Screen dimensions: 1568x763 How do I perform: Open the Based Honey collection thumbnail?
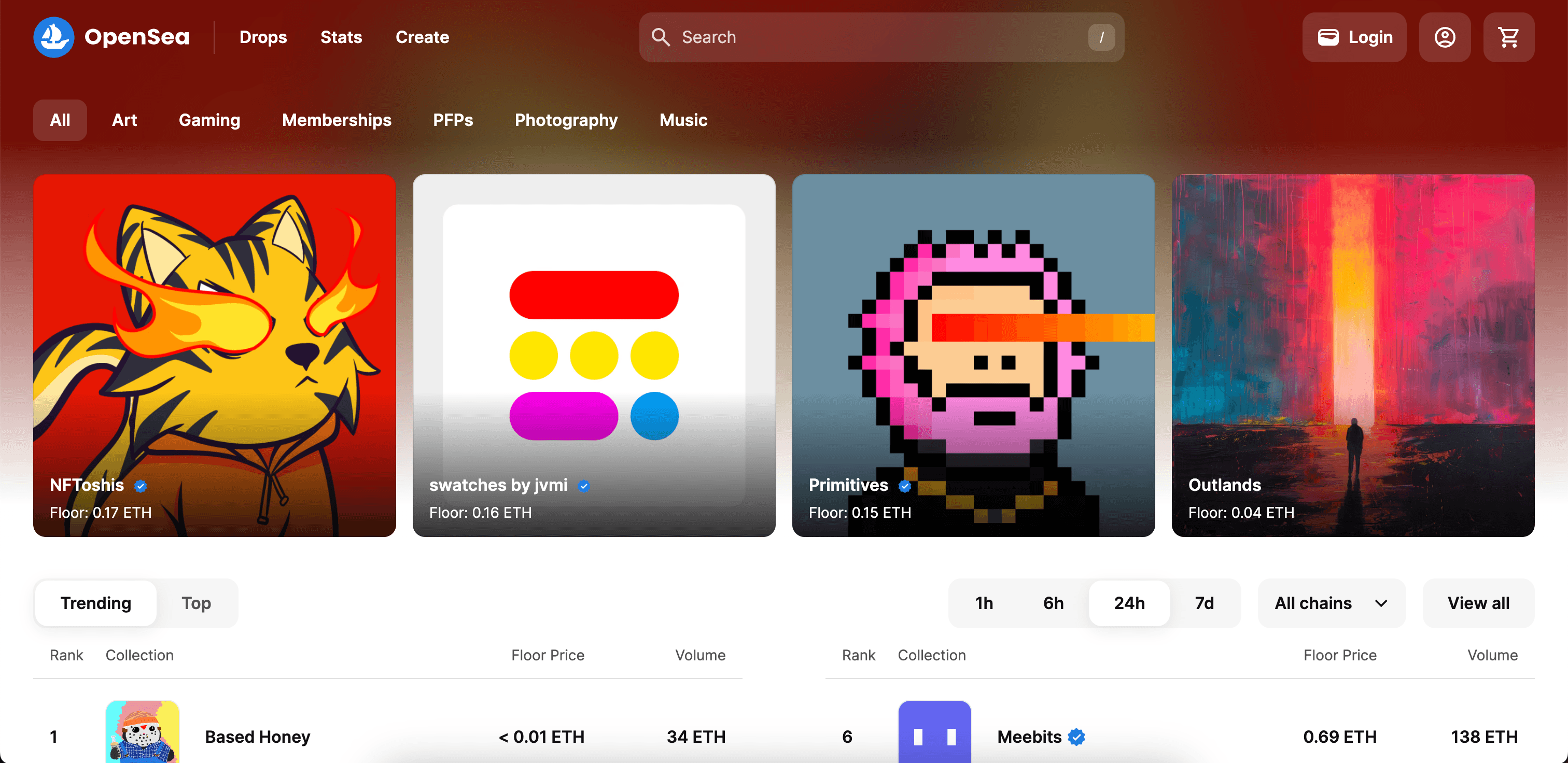coord(142,731)
